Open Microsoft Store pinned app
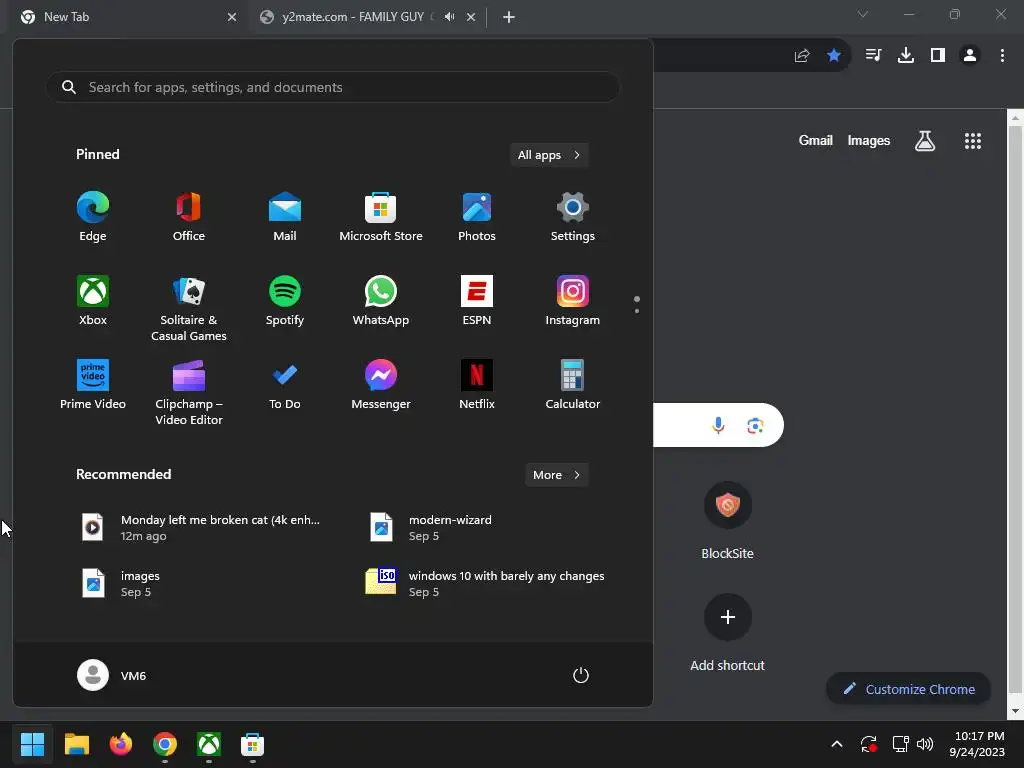Screen dimensions: 1024x768 (x=381, y=217)
